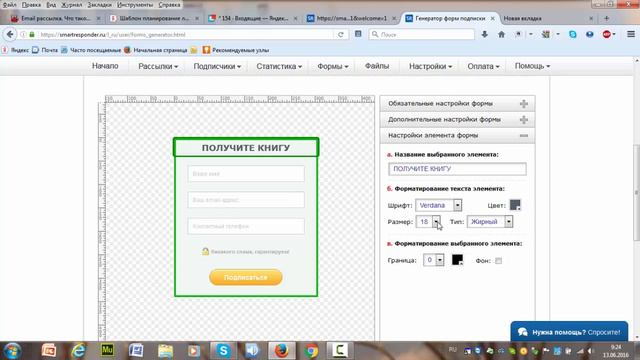Open Adobe Muse from the taskbar
Viewport: 640px width, 360px height.
point(107,351)
